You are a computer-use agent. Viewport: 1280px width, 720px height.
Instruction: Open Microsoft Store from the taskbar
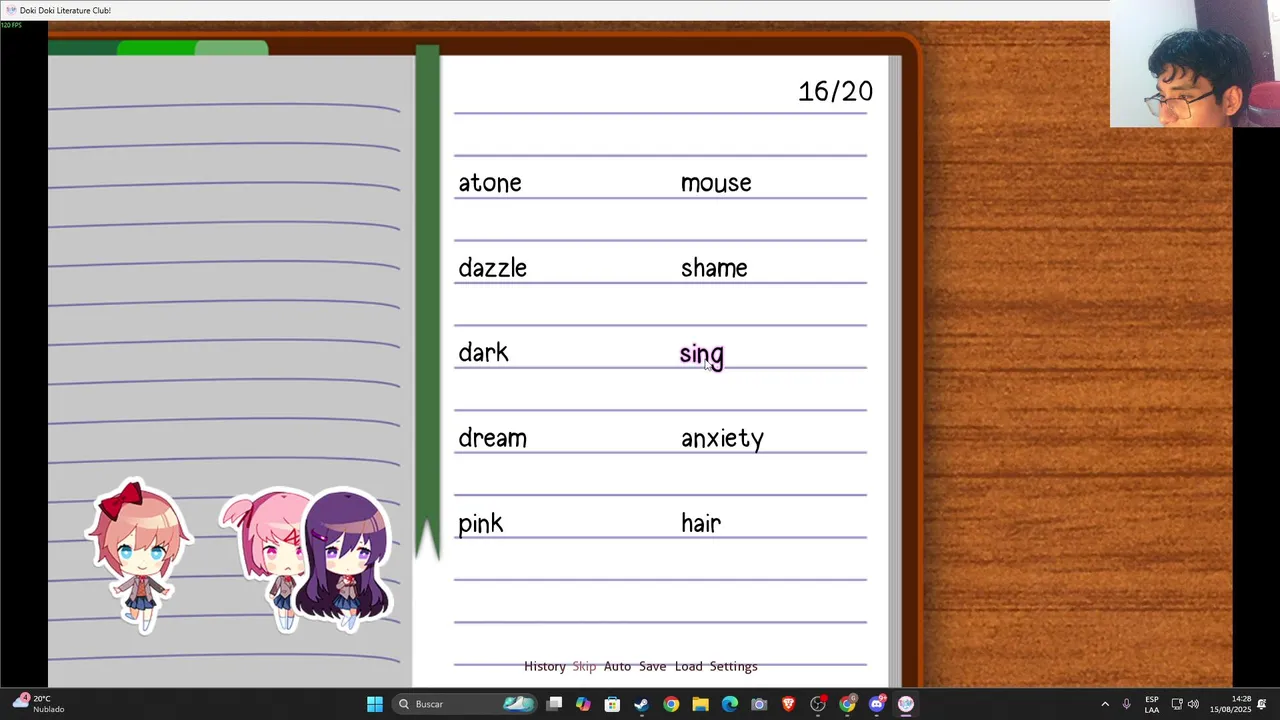612,704
